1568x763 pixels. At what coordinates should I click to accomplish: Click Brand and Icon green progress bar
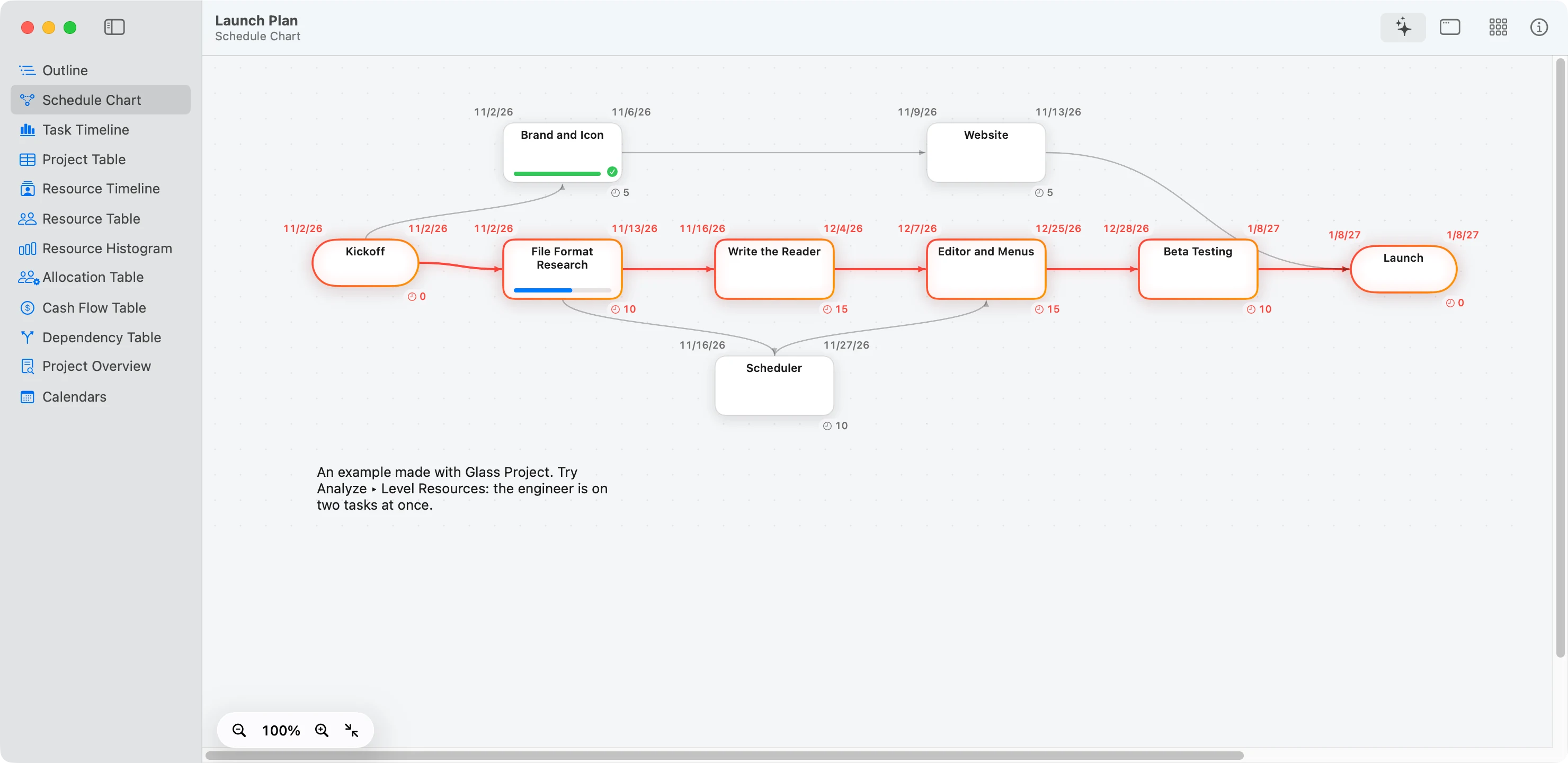tap(557, 174)
